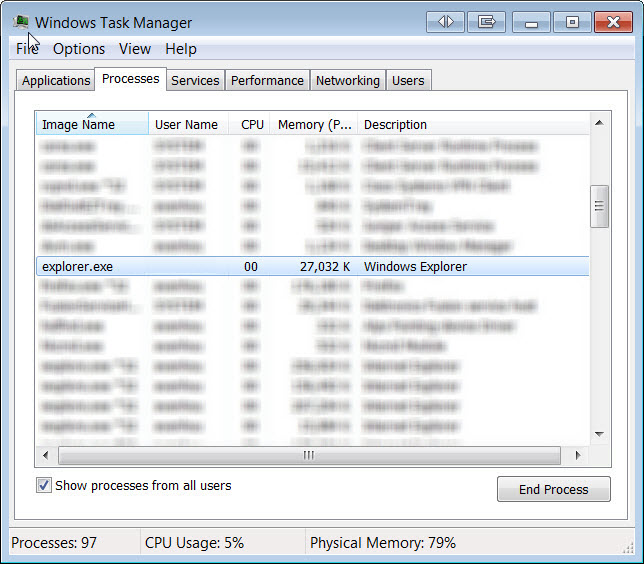Viewport: 644px width, 564px height.
Task: Open the Options menu
Action: pos(79,49)
